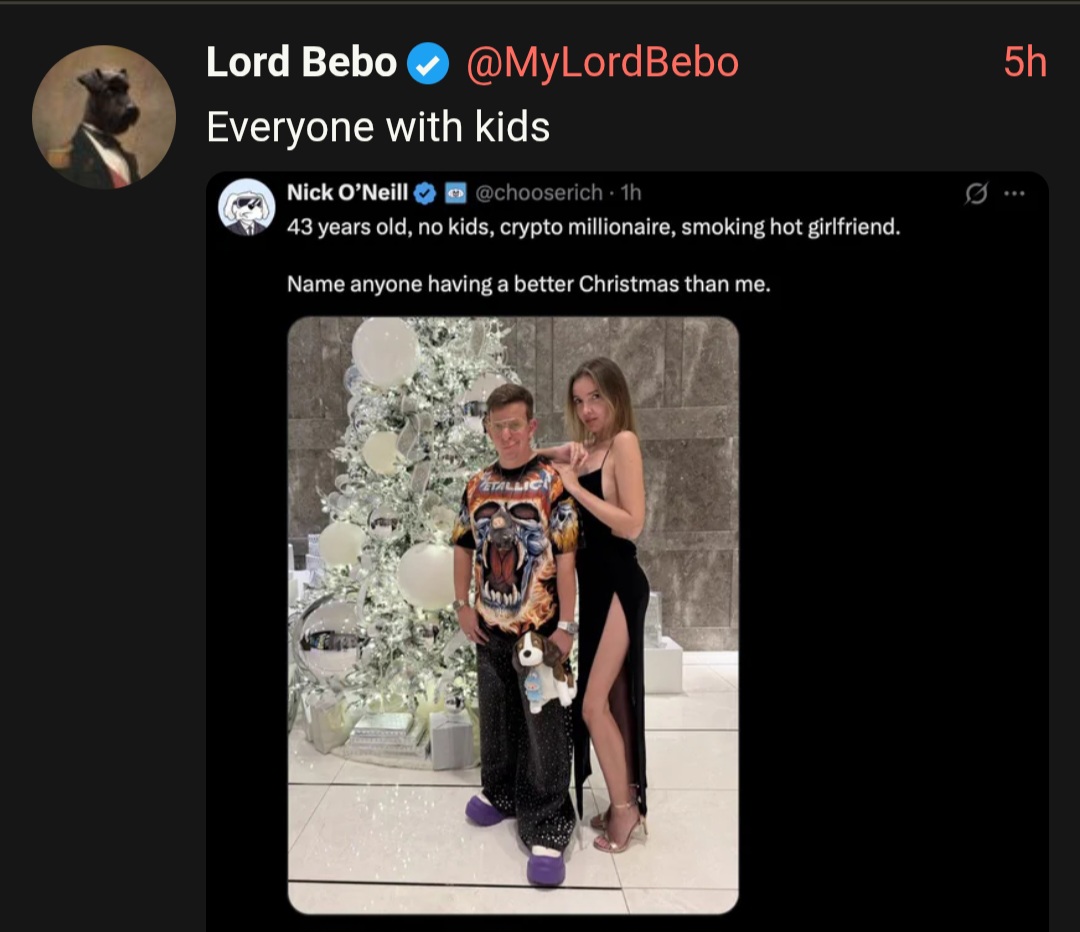Click Lord Bebo's blue verified badge
The width and height of the screenshot is (1080, 932).
click(x=426, y=64)
